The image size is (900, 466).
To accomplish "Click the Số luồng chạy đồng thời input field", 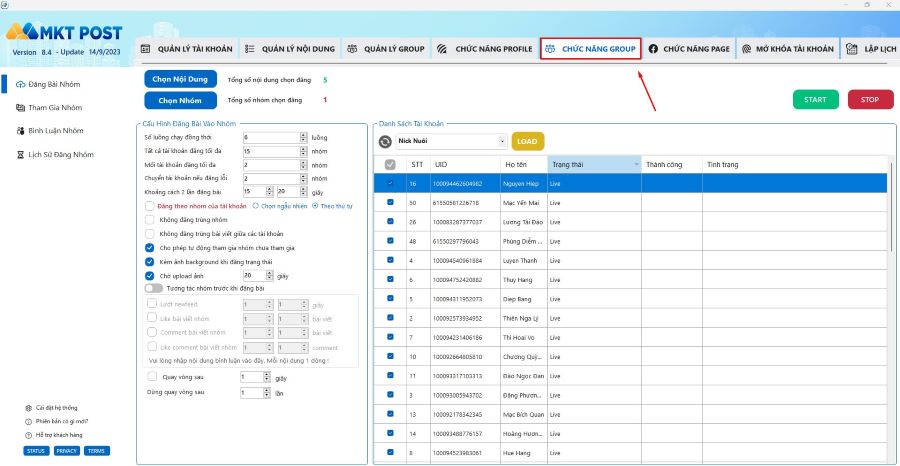I will pyautogui.click(x=271, y=138).
